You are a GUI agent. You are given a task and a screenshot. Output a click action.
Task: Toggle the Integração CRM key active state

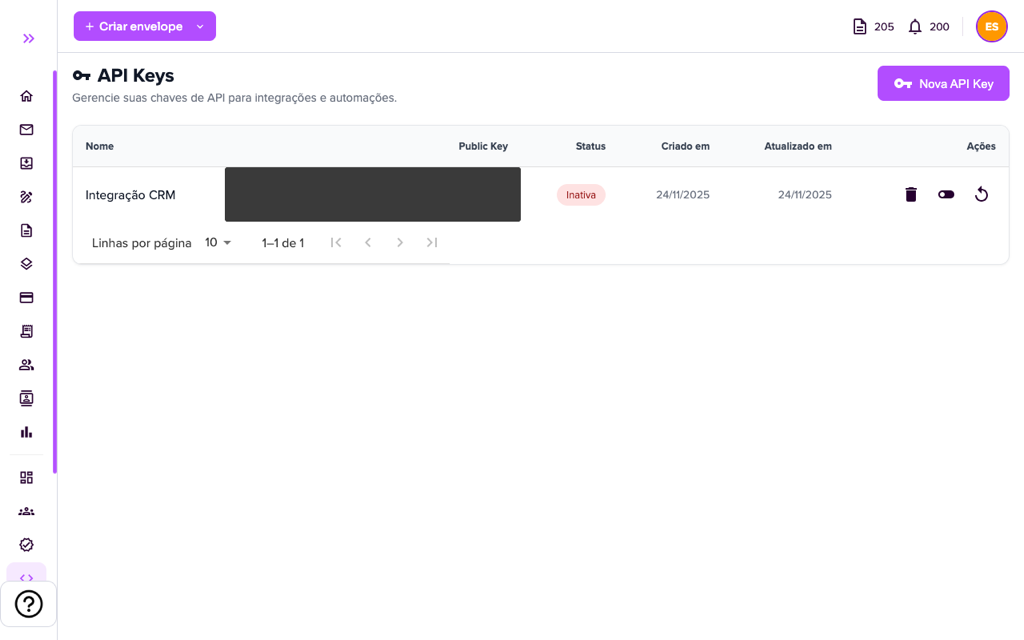pos(946,195)
